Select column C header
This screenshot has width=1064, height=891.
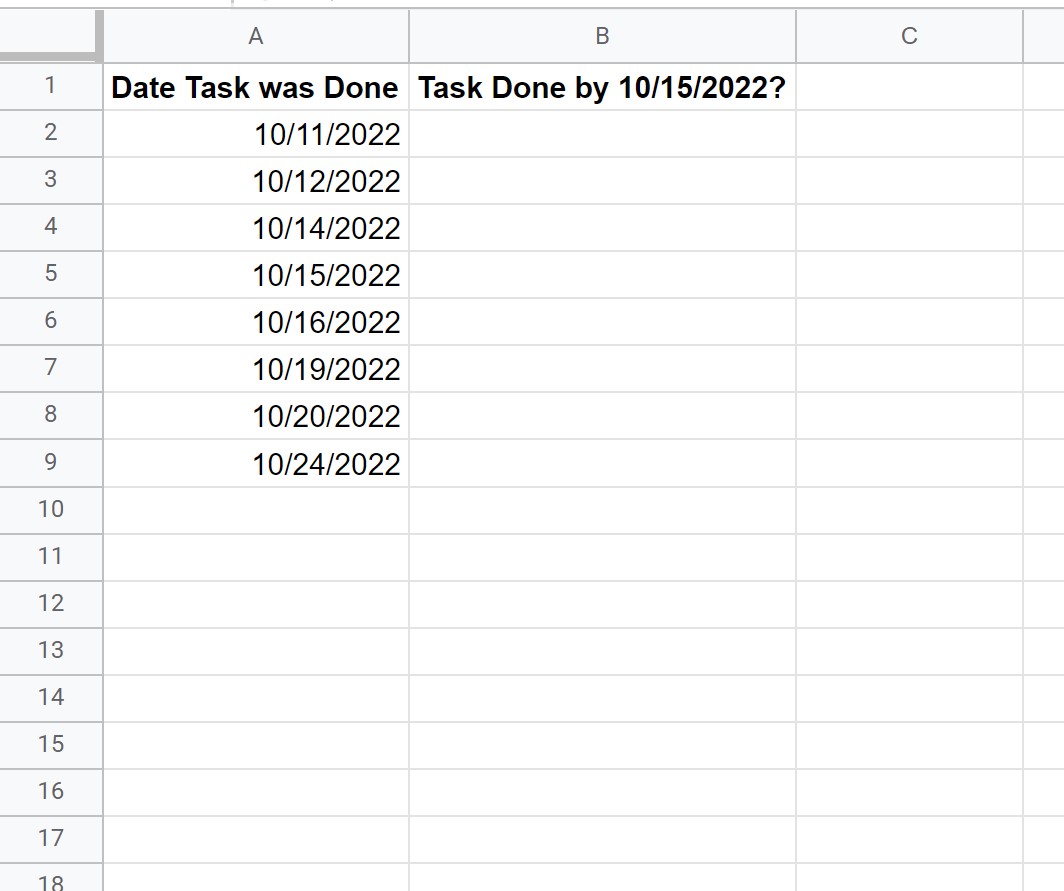[x=909, y=36]
